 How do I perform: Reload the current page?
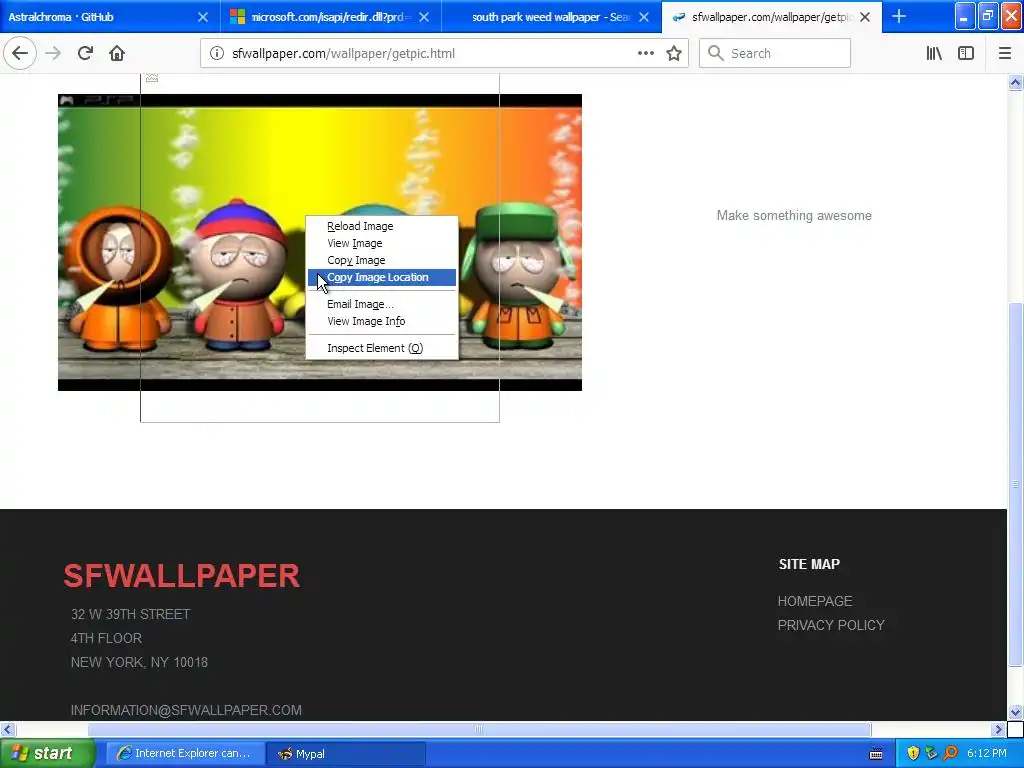(85, 53)
